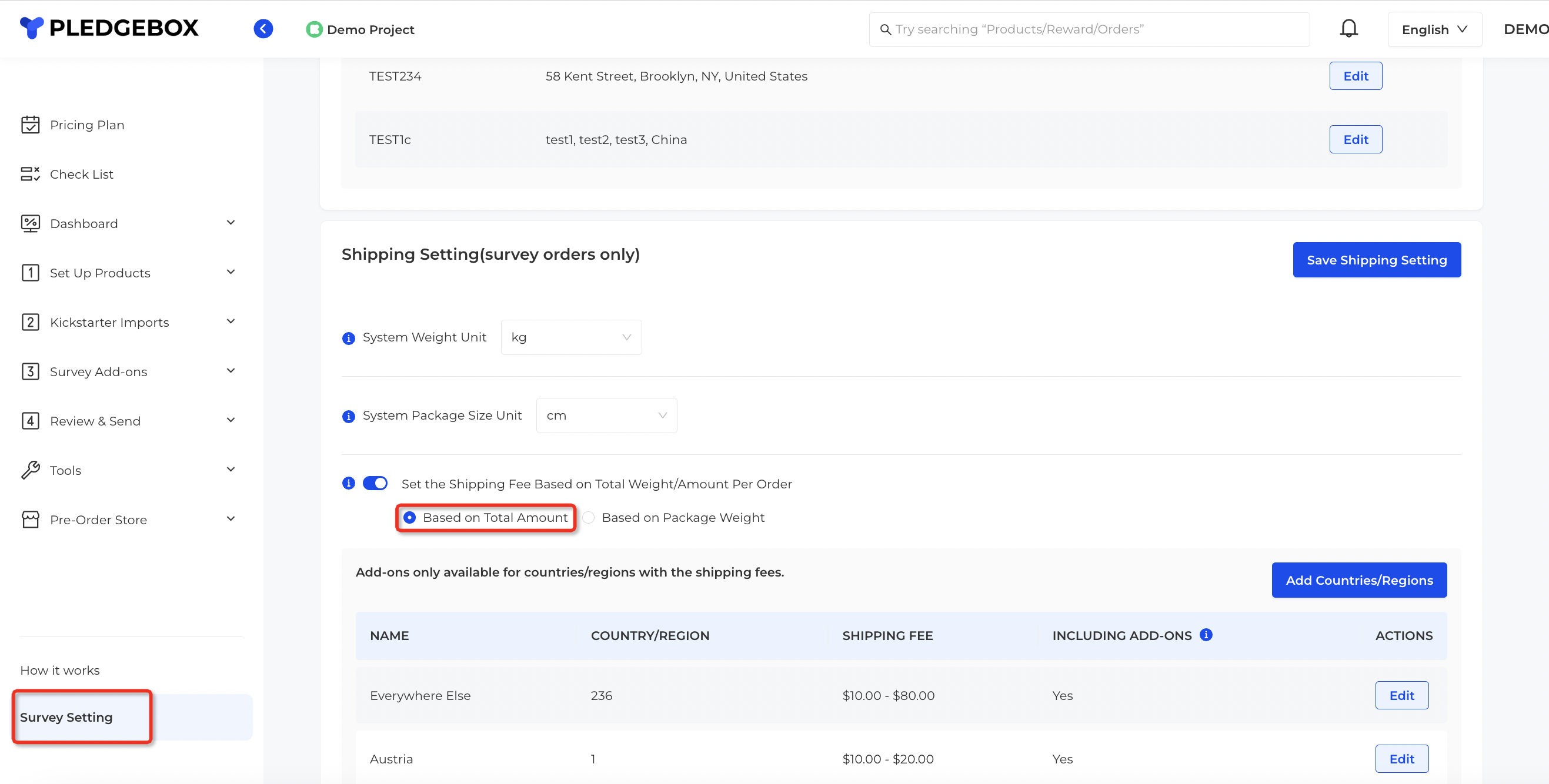Click the Set Up Products step 1 icon
Screen dimensions: 1549x784
(x=30, y=273)
